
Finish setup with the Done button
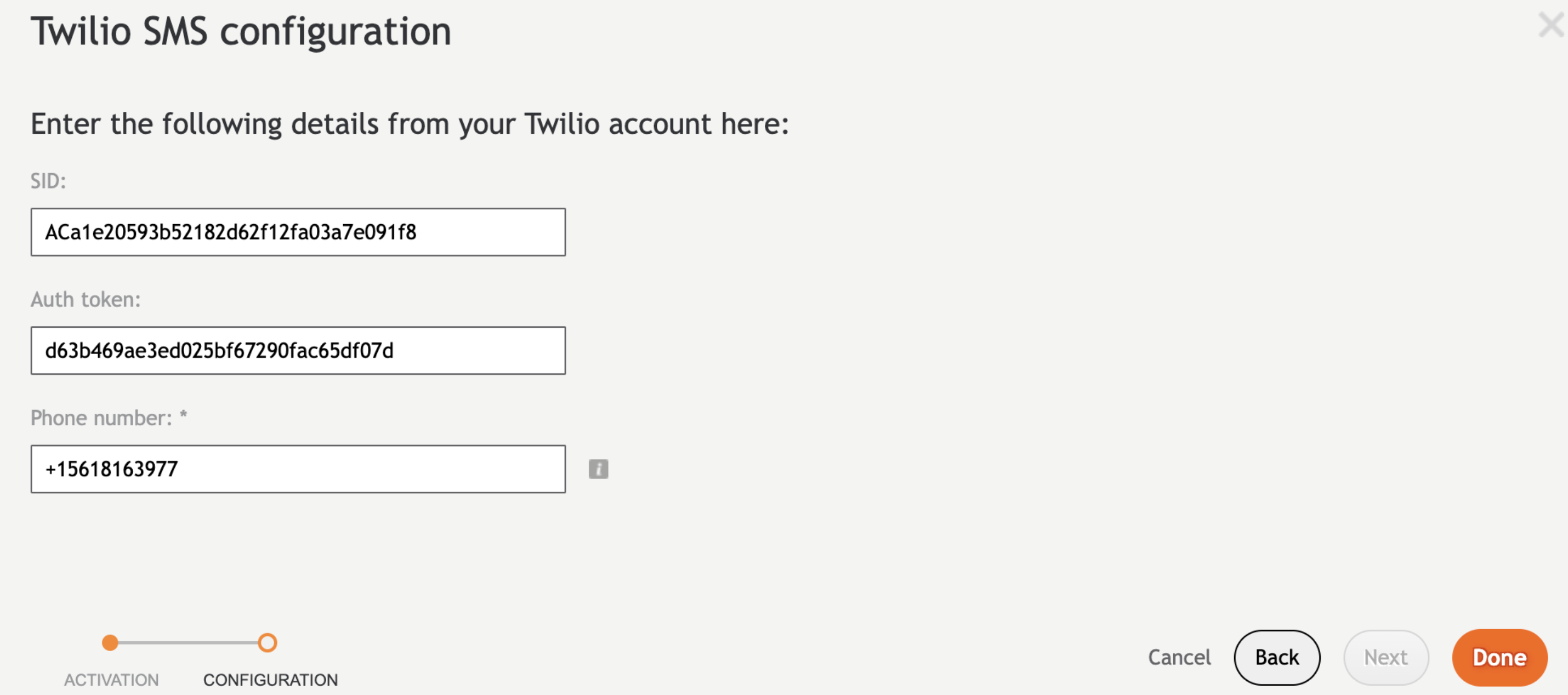[1499, 657]
